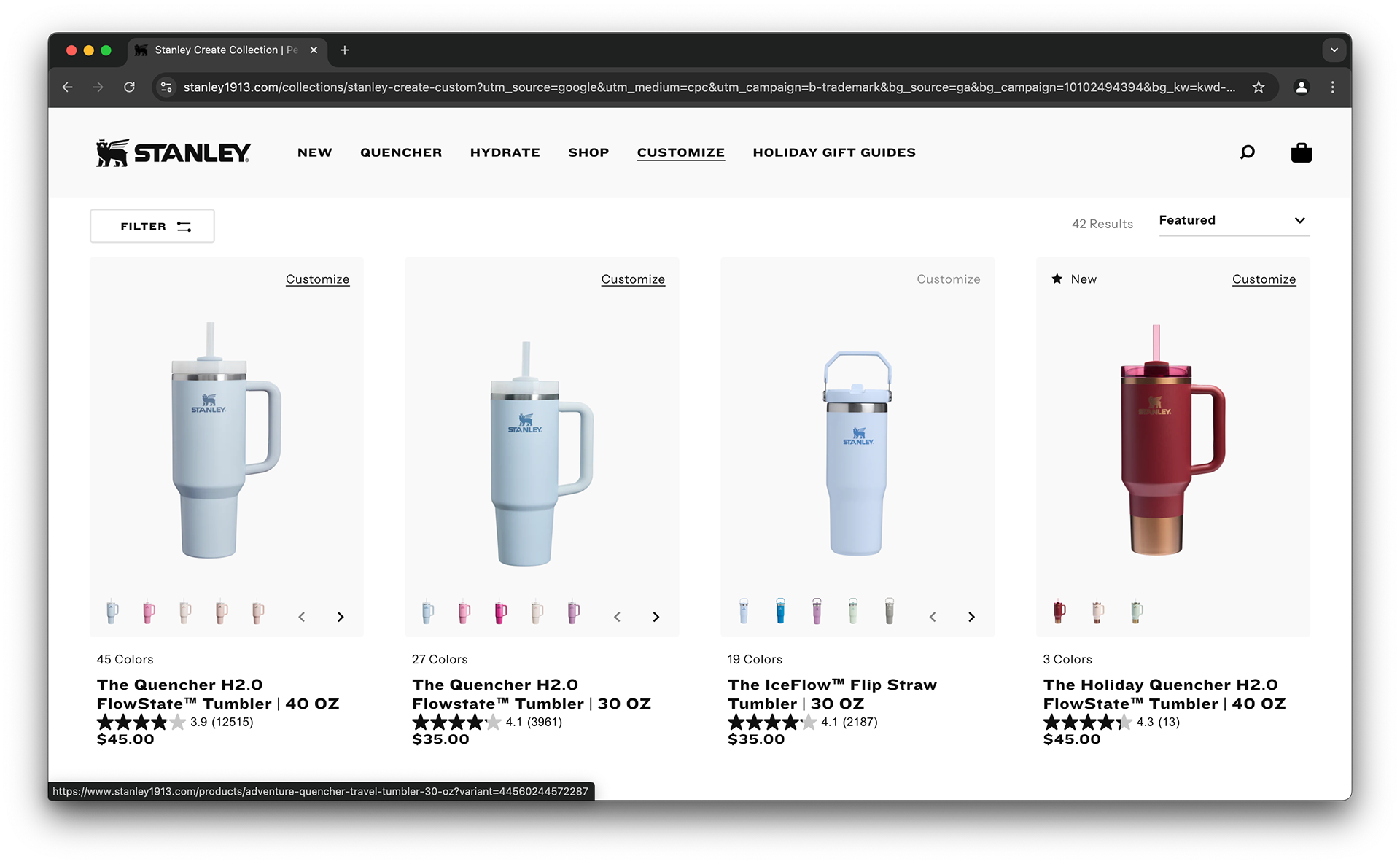Select red swatch on Holiday Quencher
The width and height of the screenshot is (1400, 864).
coord(1059,611)
